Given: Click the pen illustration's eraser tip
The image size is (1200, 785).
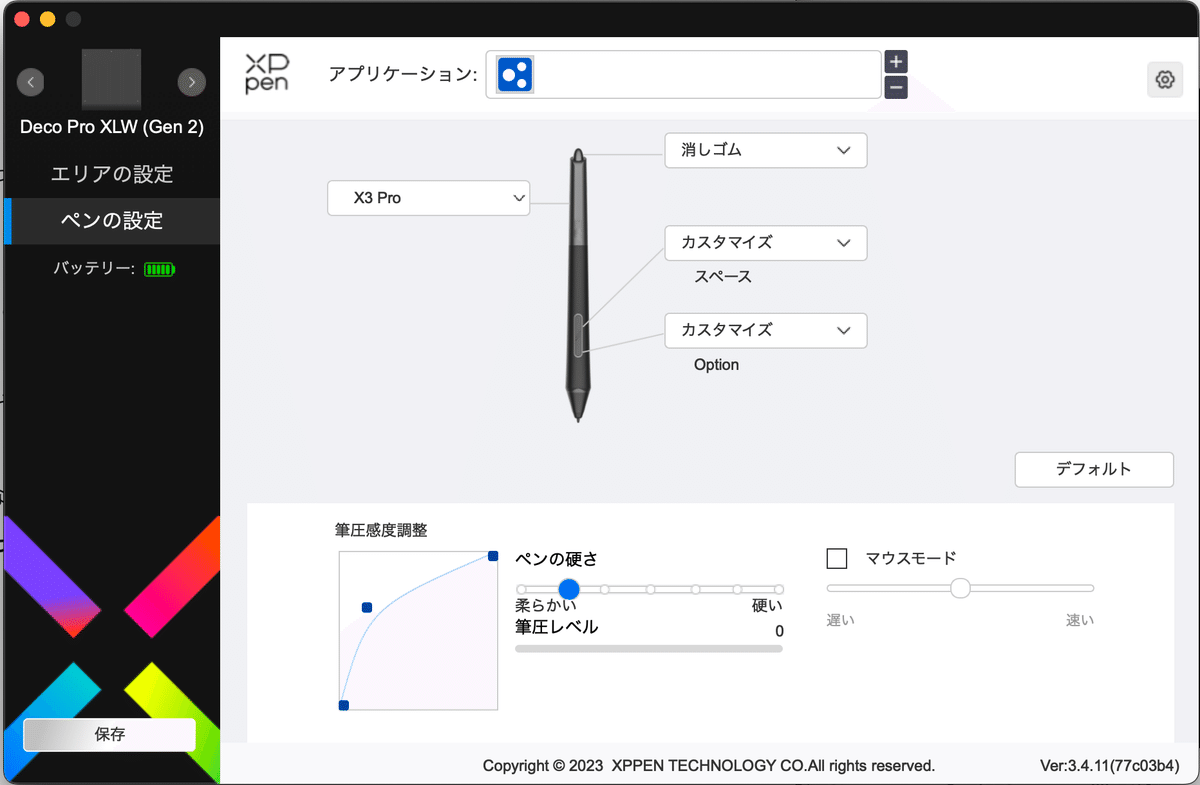Looking at the screenshot, I should [578, 154].
